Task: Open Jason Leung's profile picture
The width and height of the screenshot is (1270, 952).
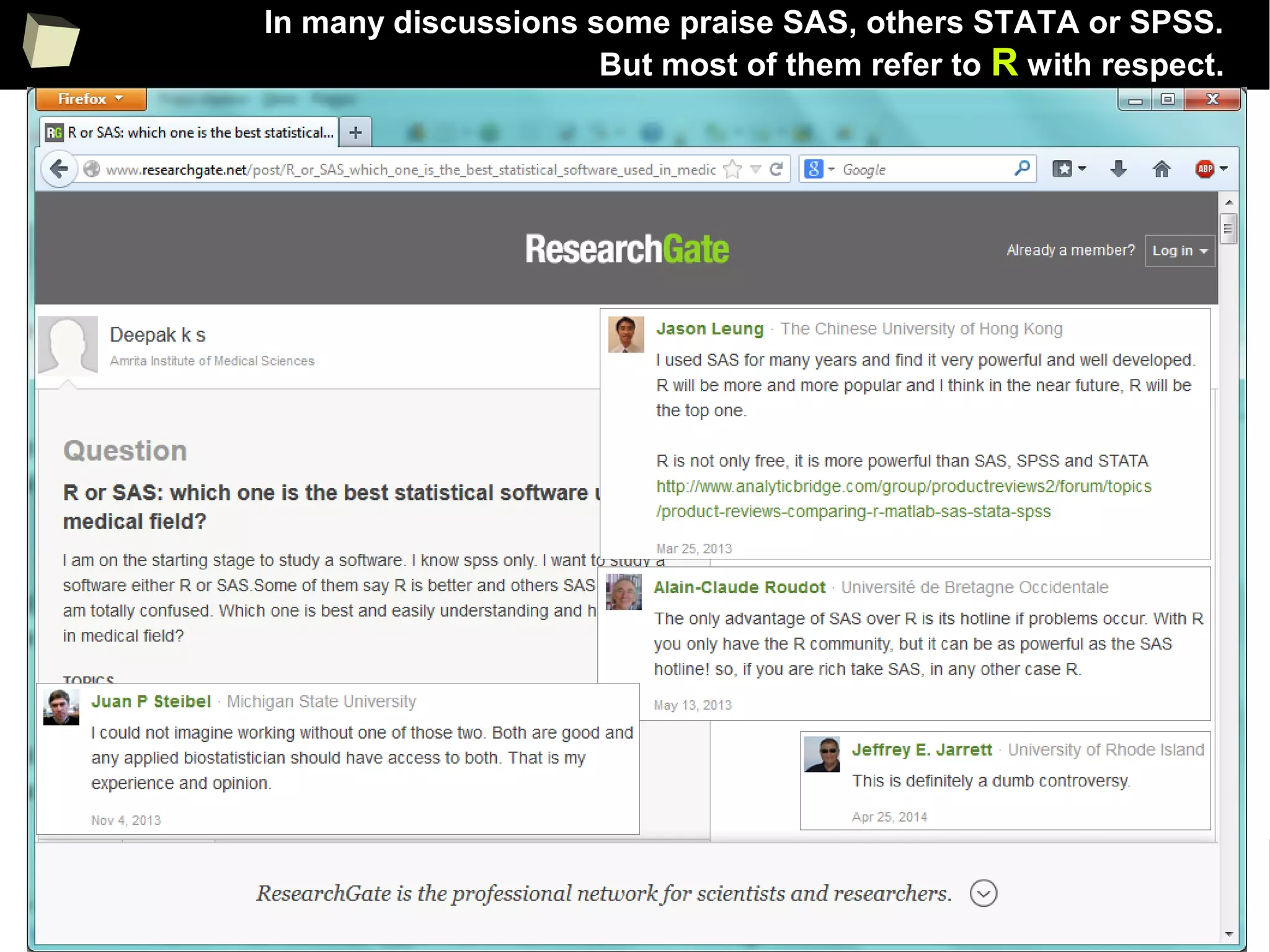Action: [626, 334]
